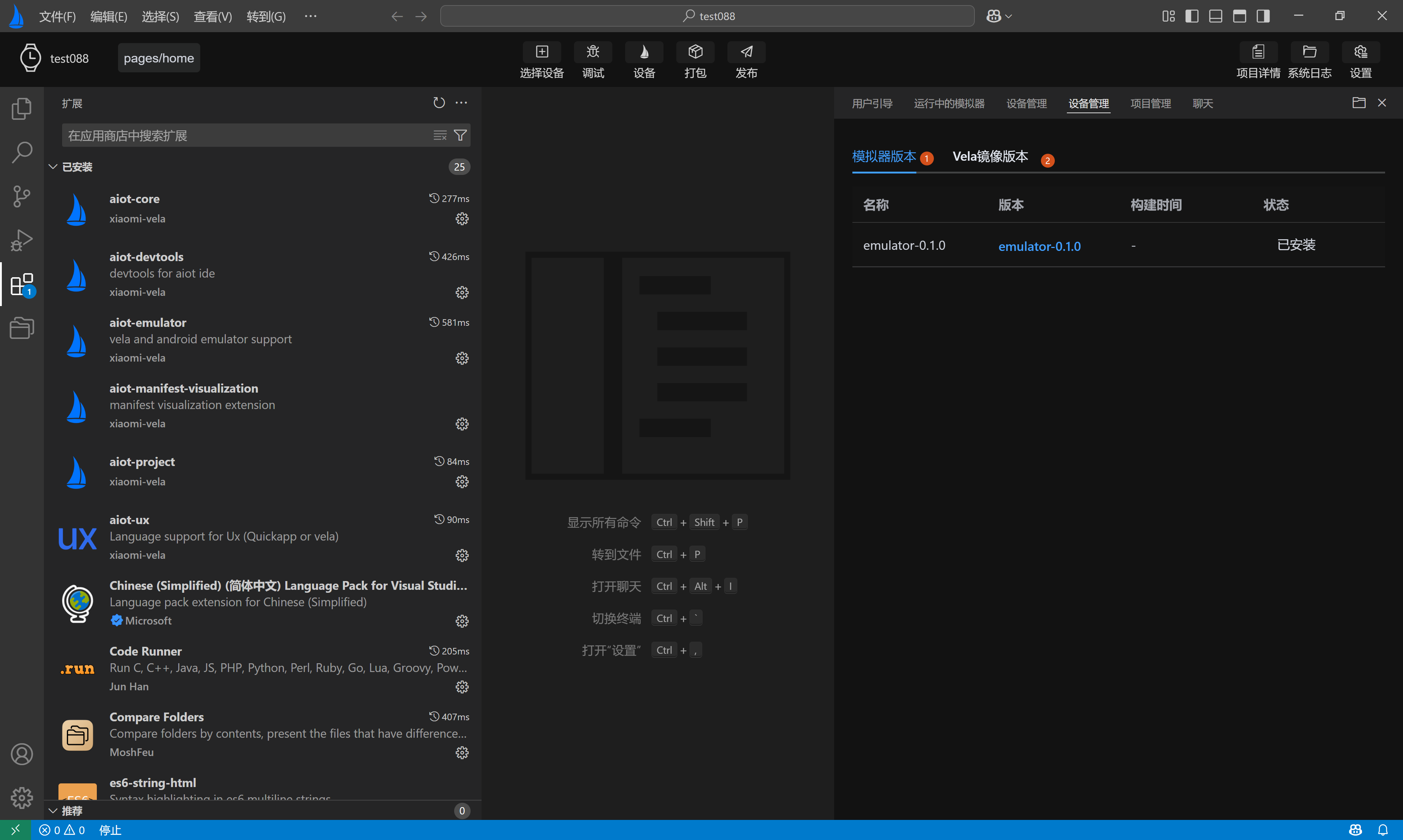Open the 打包 package toolbar icon

(x=695, y=52)
